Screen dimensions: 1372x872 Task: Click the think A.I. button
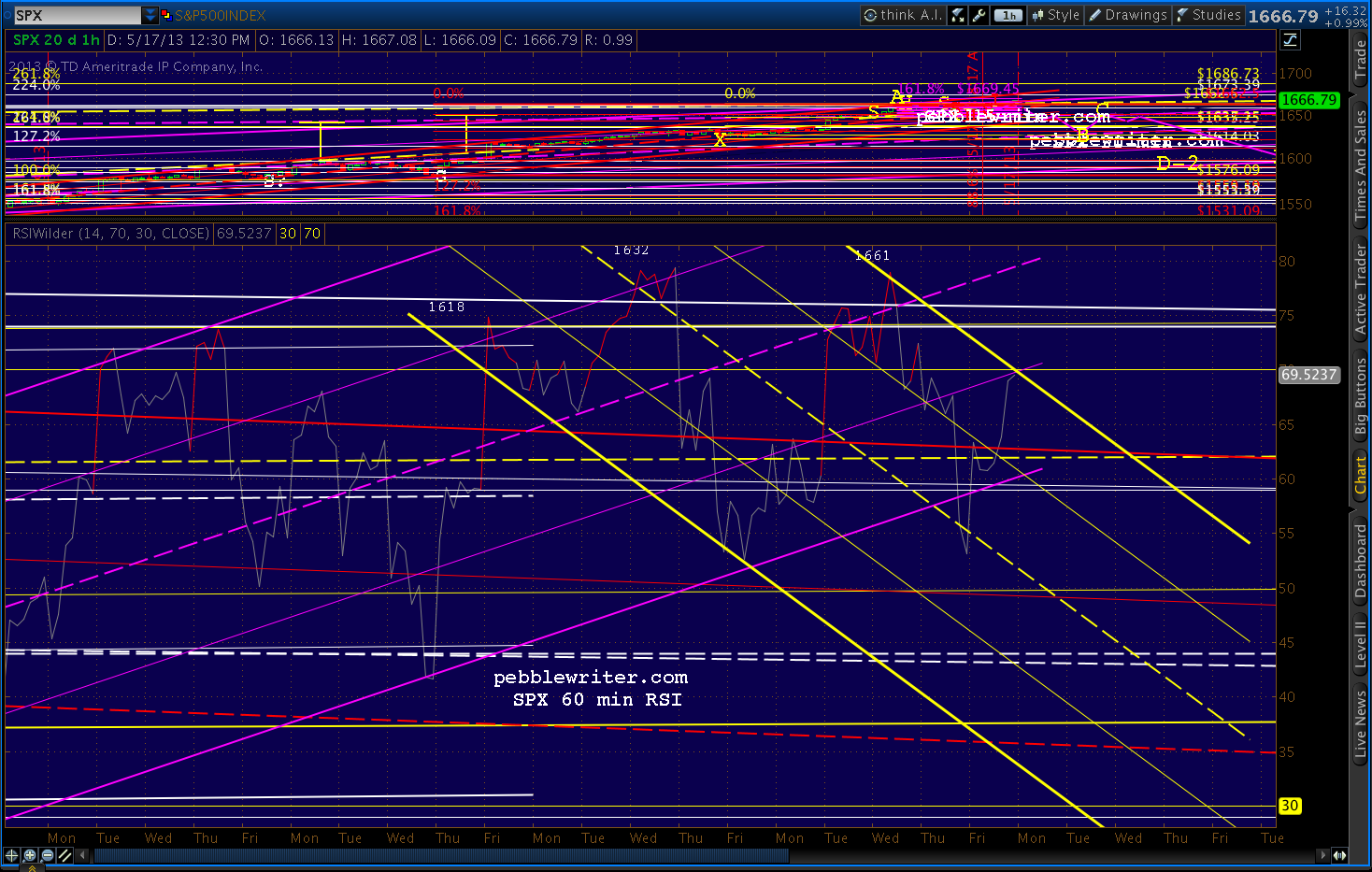907,15
